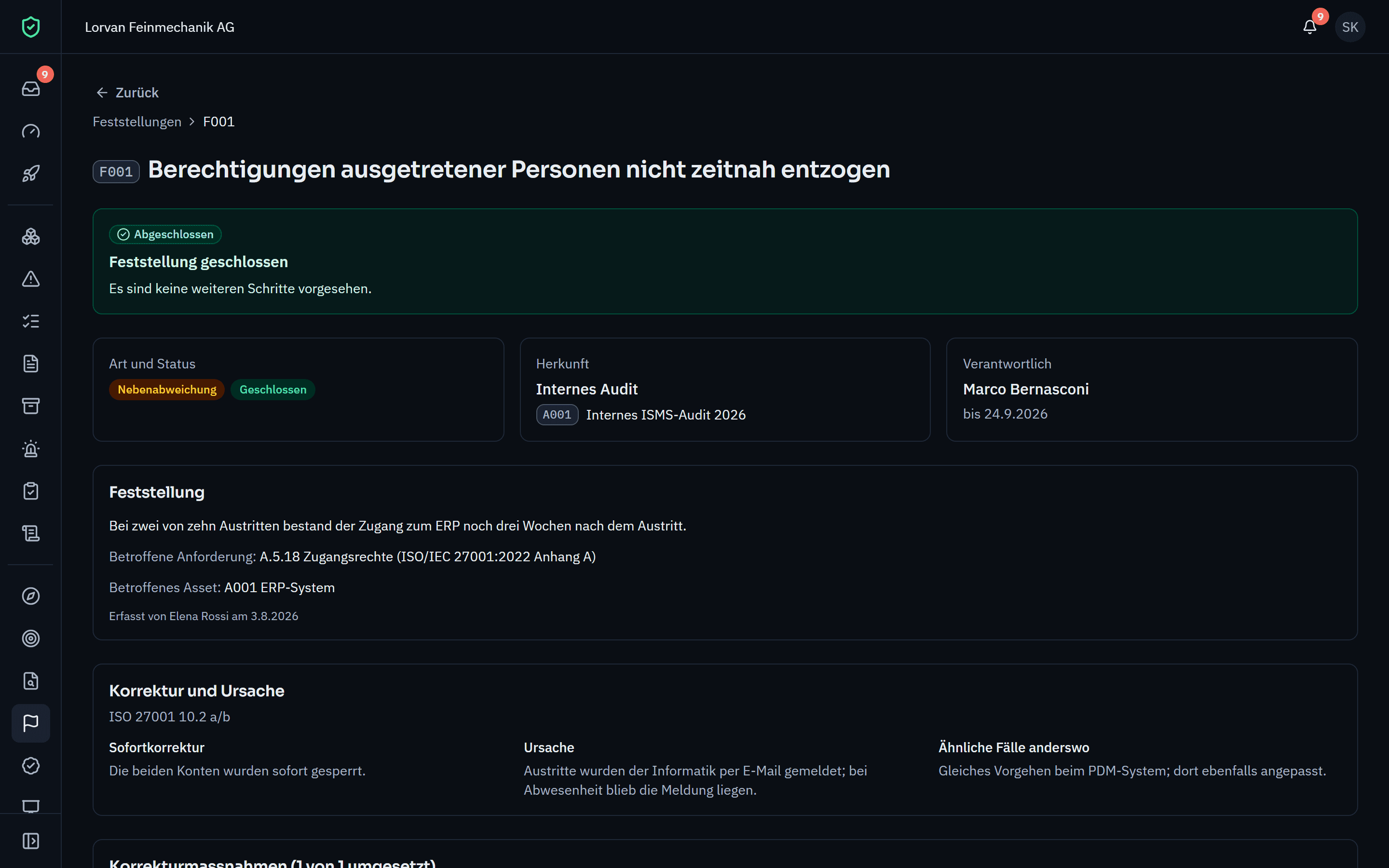Image resolution: width=1389 pixels, height=868 pixels.
Task: Open the SK user avatar menu
Action: [1350, 27]
